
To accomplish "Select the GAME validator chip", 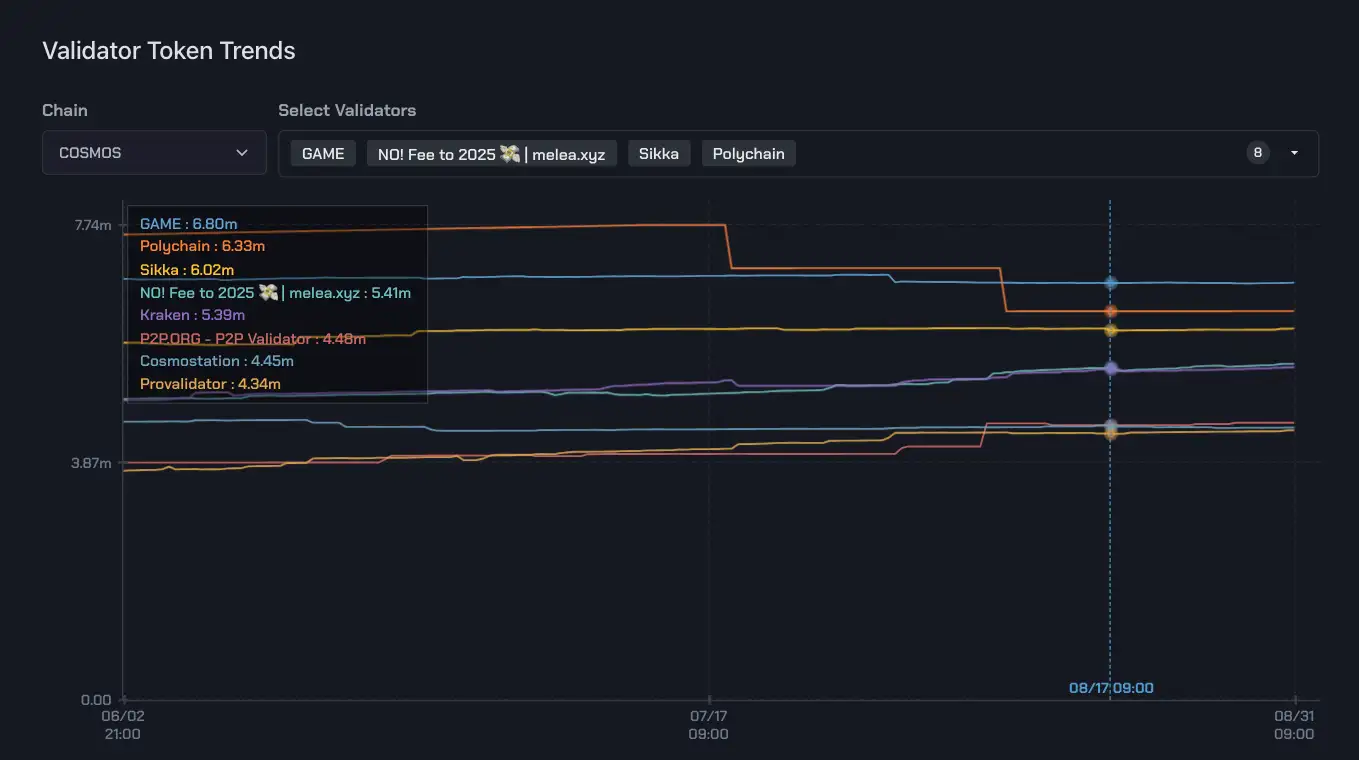I will 323,153.
